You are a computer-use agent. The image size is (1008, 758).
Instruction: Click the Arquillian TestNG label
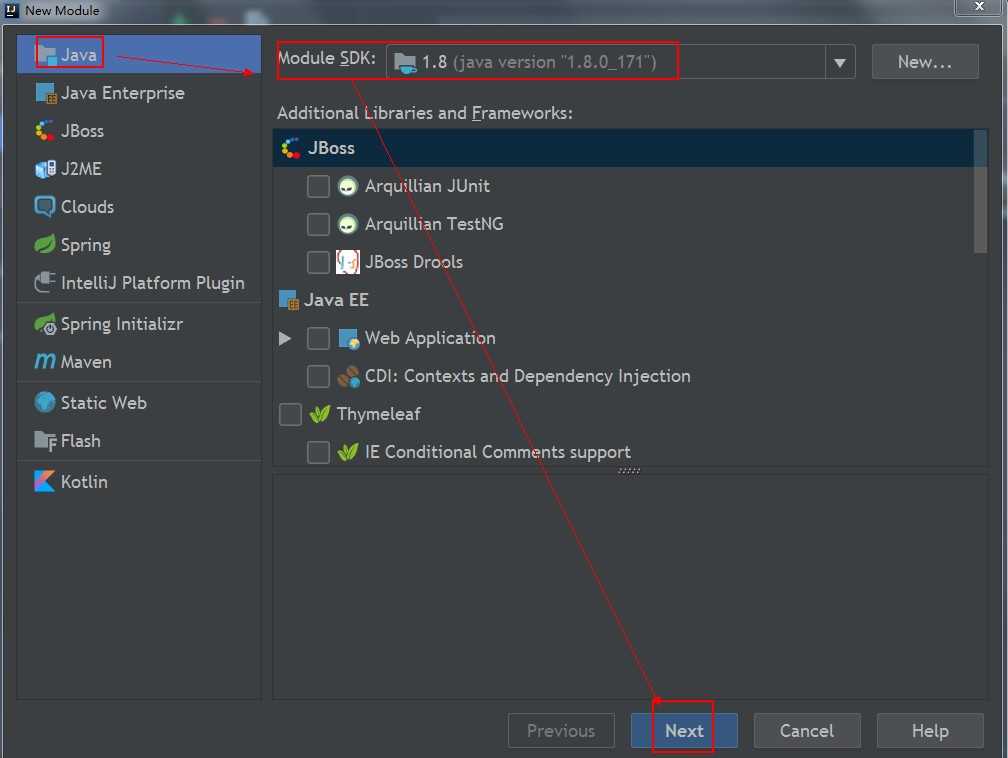[x=434, y=224]
